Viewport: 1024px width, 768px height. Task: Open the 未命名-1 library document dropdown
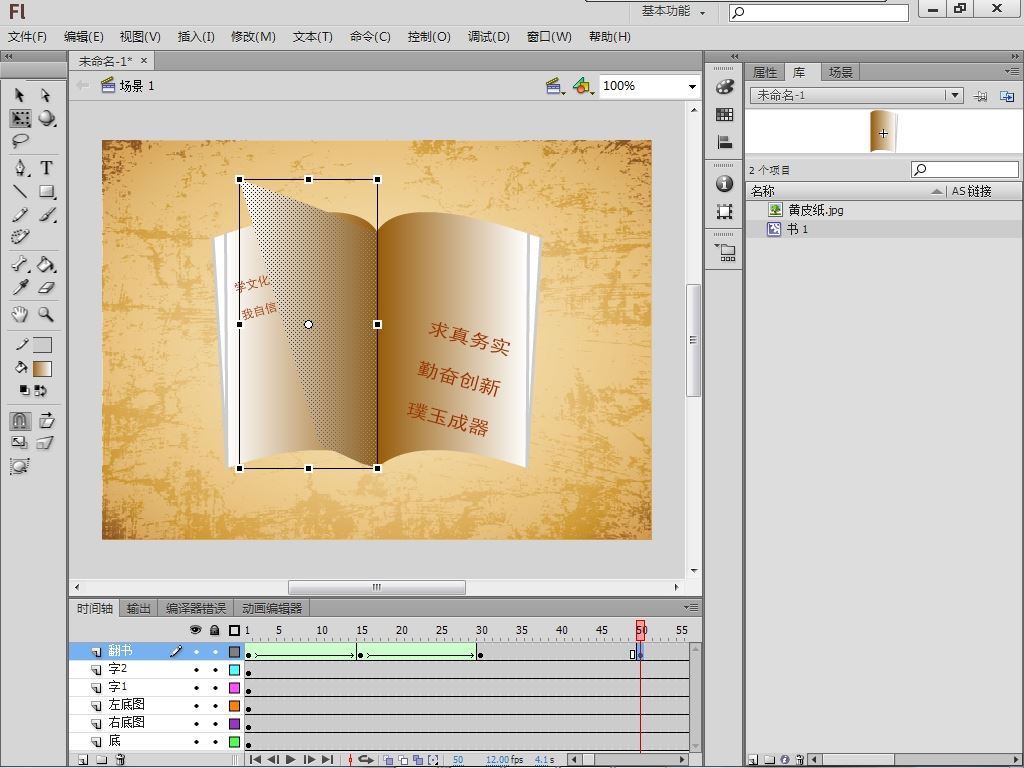tap(955, 95)
